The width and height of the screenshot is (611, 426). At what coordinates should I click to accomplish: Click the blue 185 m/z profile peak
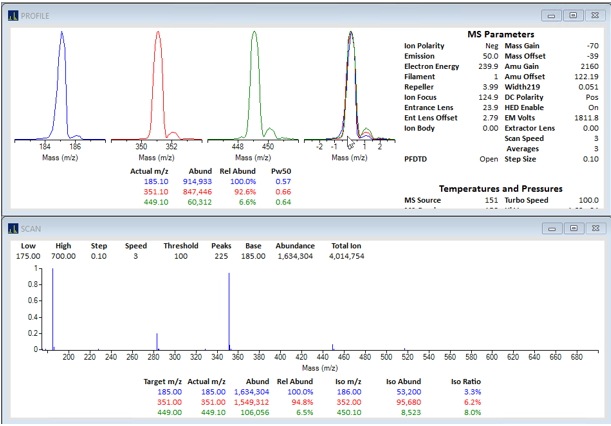click(x=62, y=86)
